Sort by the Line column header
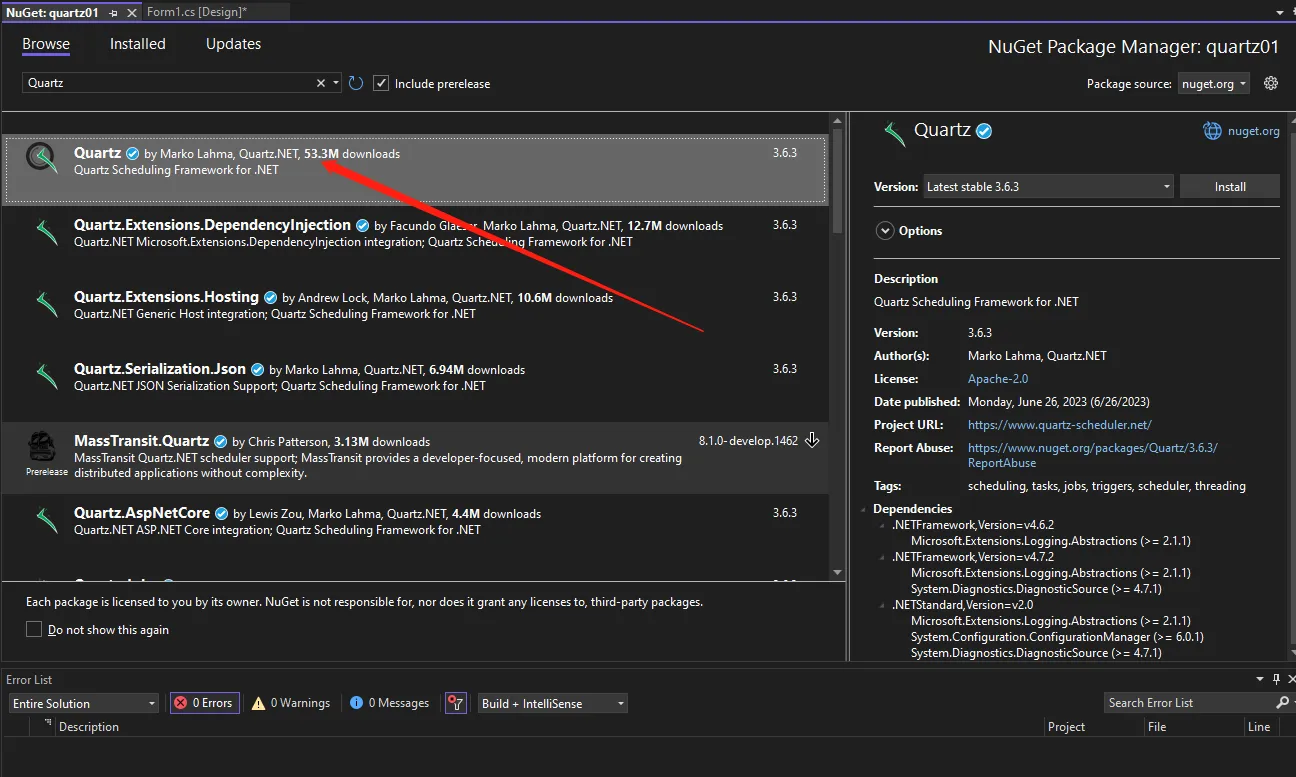Screen dimensions: 1296x777 pos(1259,727)
